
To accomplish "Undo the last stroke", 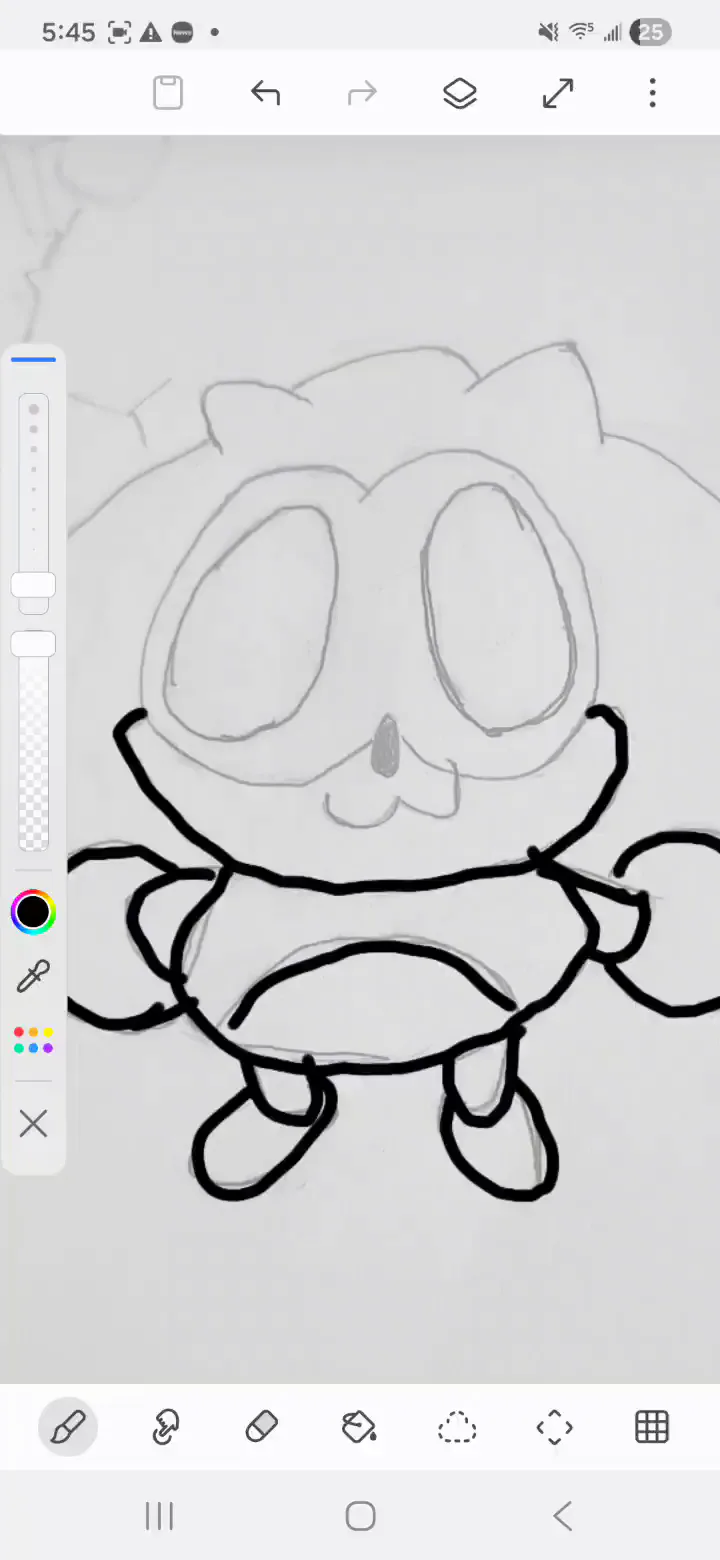I will pyautogui.click(x=265, y=93).
